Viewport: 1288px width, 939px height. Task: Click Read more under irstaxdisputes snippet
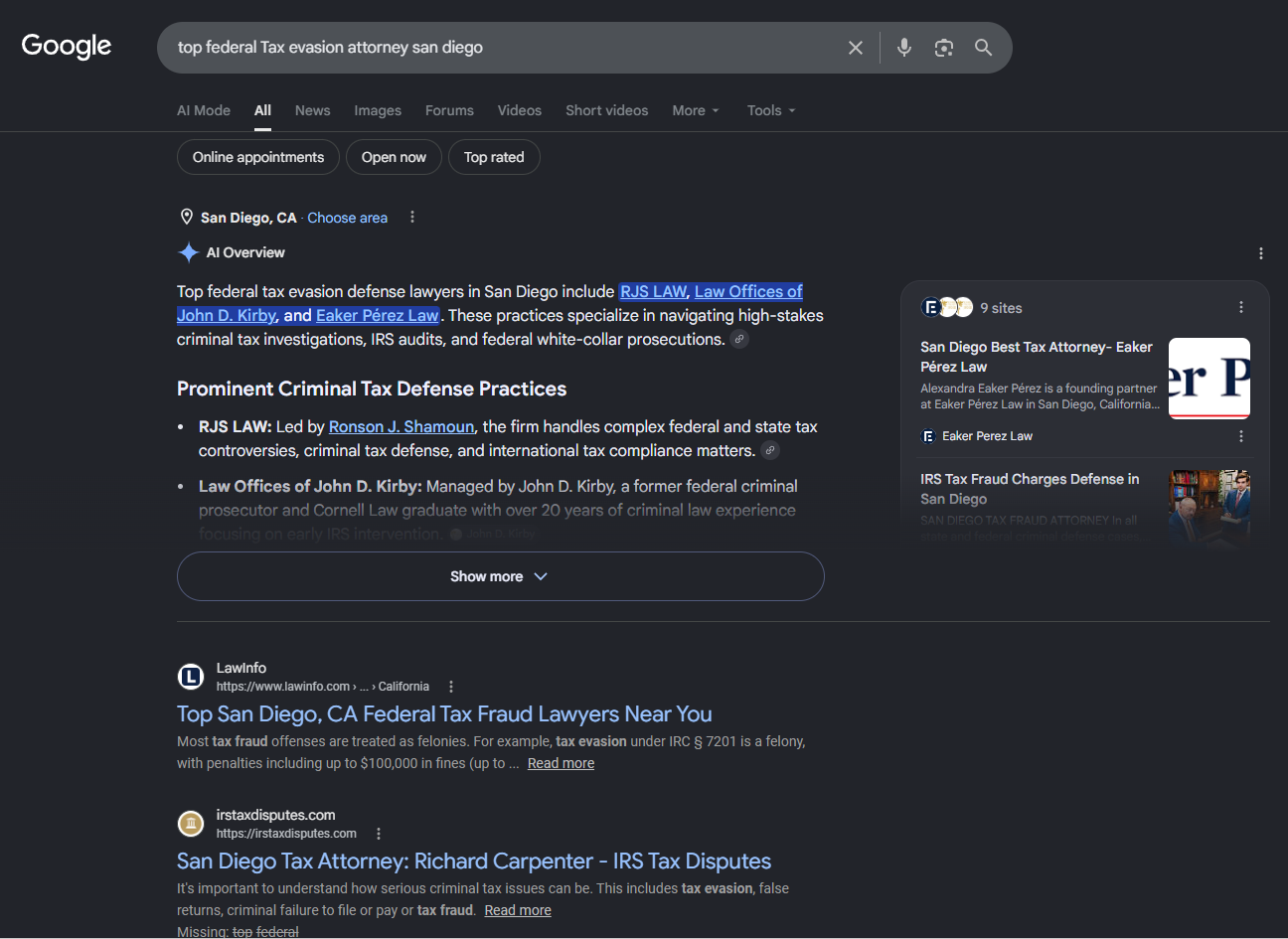(518, 910)
